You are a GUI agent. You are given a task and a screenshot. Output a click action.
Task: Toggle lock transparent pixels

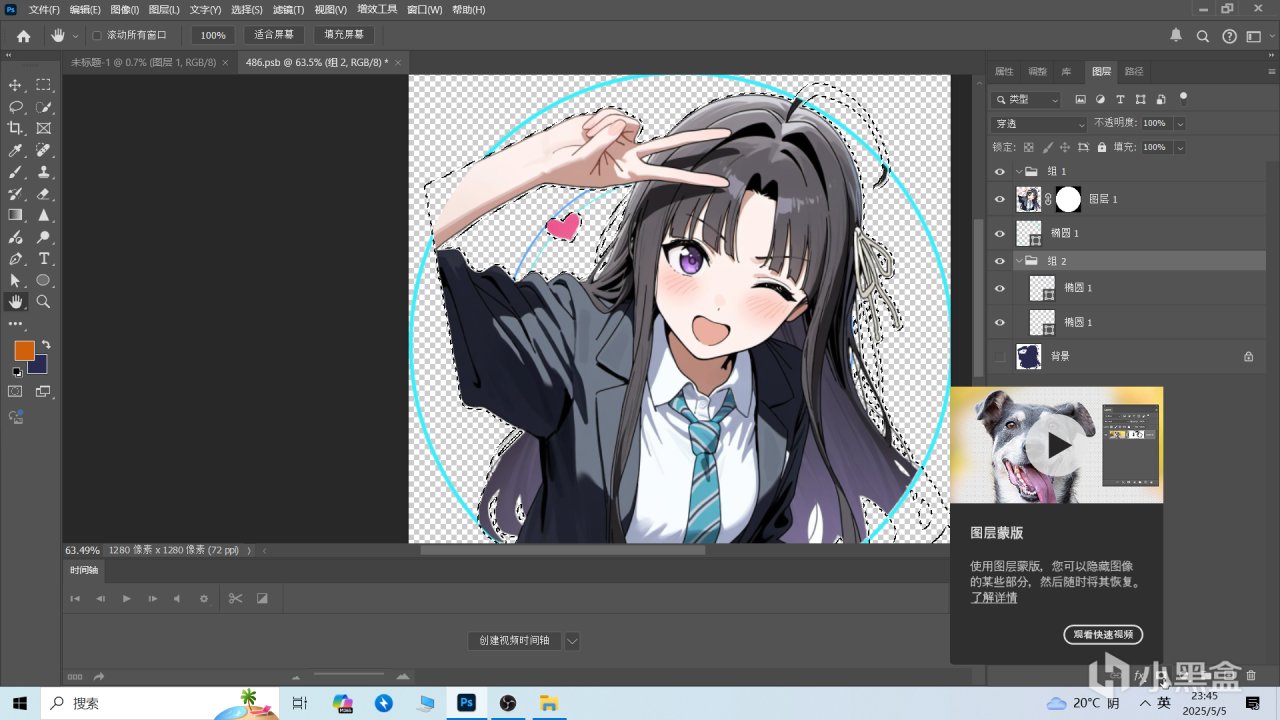[x=1028, y=147]
